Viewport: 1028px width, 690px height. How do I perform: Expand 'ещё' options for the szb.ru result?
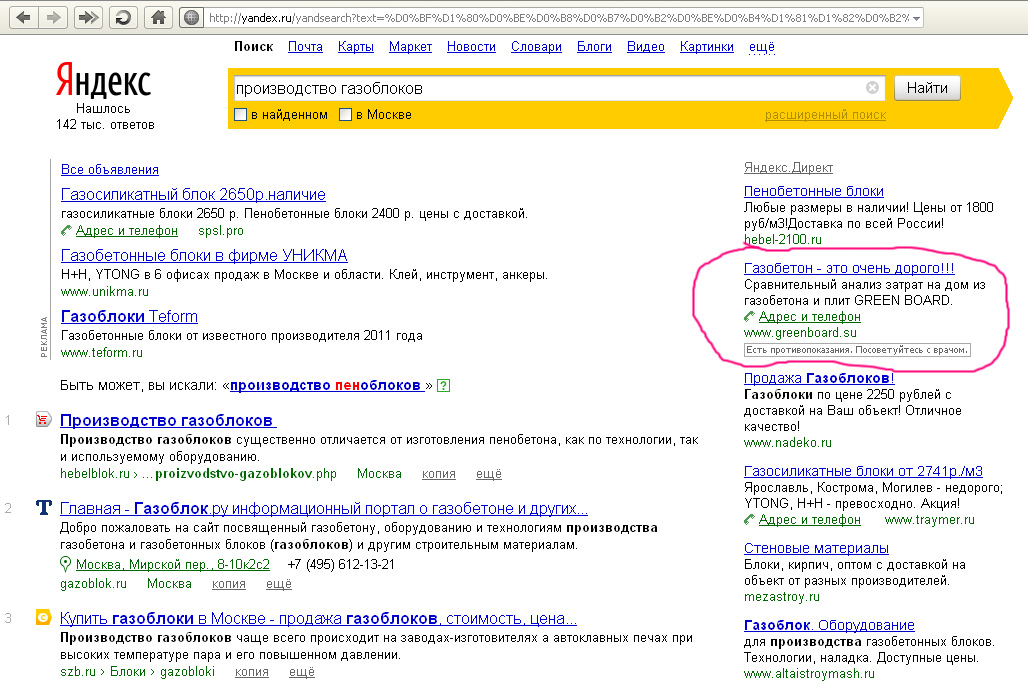(x=302, y=672)
